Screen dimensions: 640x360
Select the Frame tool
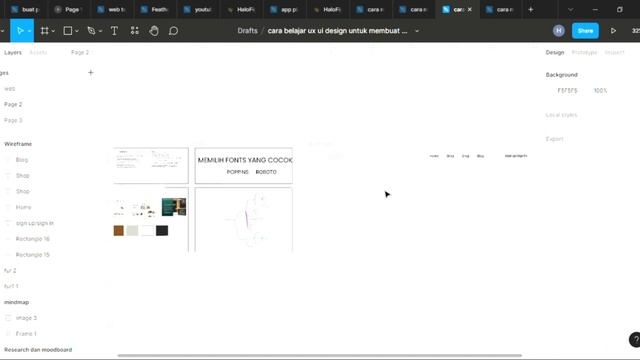(44, 31)
